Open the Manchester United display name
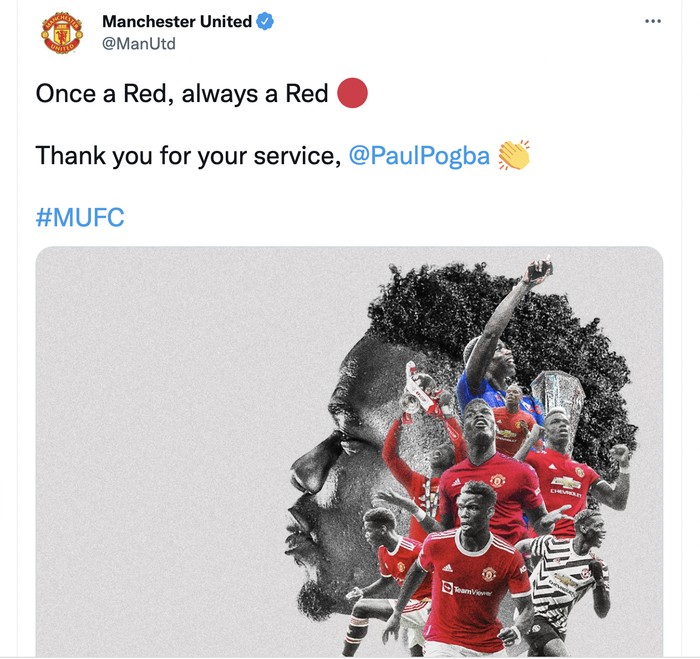The width and height of the screenshot is (700, 659). pos(177,21)
